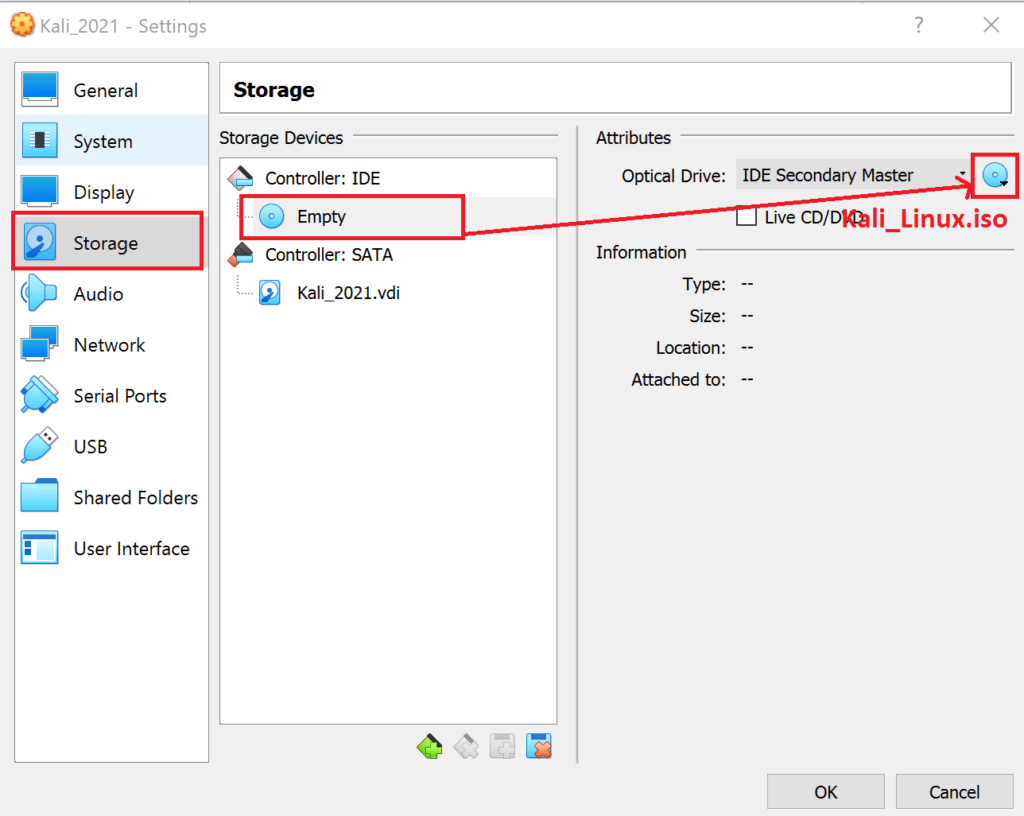Click the Display screen icon
This screenshot has height=816, width=1024.
click(39, 191)
